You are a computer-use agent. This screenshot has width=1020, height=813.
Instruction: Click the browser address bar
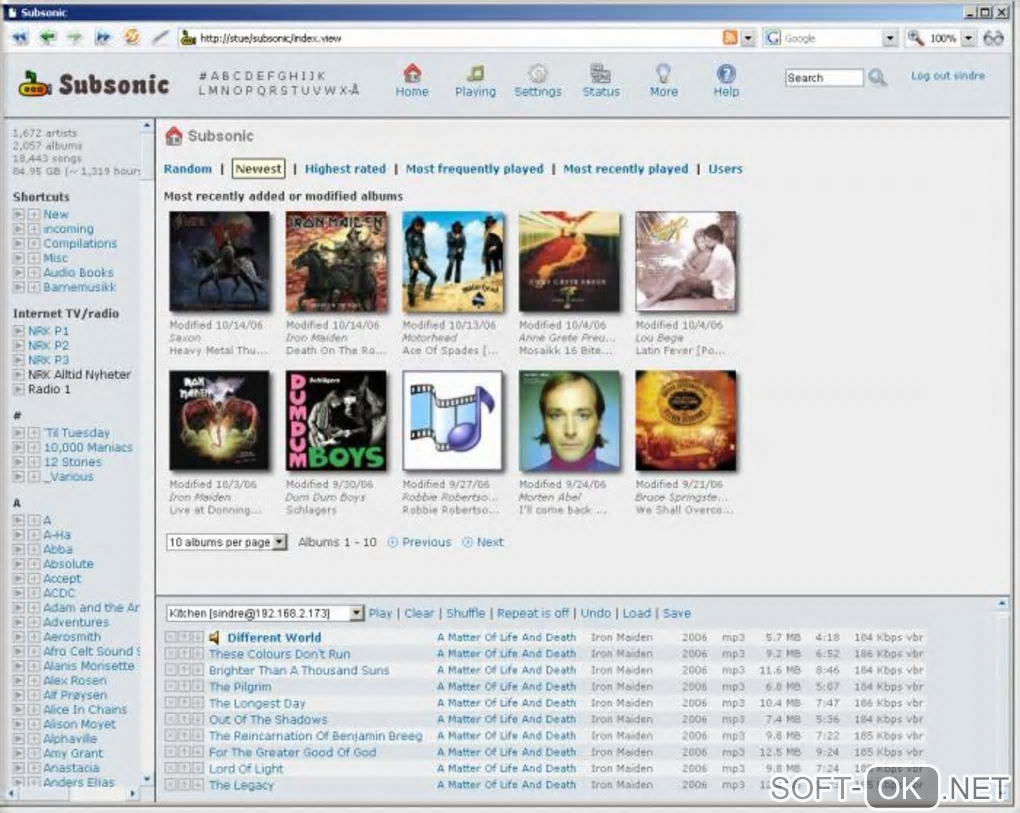click(449, 38)
